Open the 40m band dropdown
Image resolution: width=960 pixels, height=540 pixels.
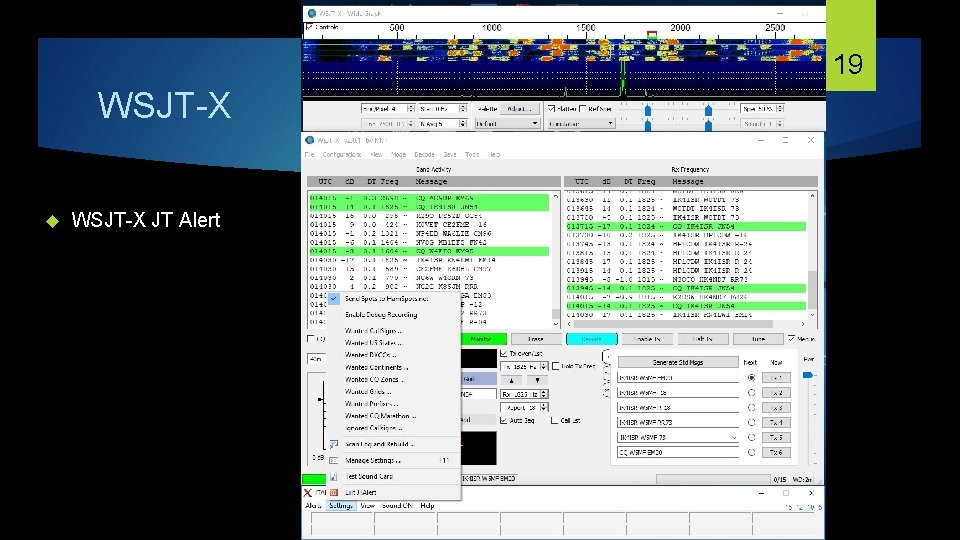317,359
